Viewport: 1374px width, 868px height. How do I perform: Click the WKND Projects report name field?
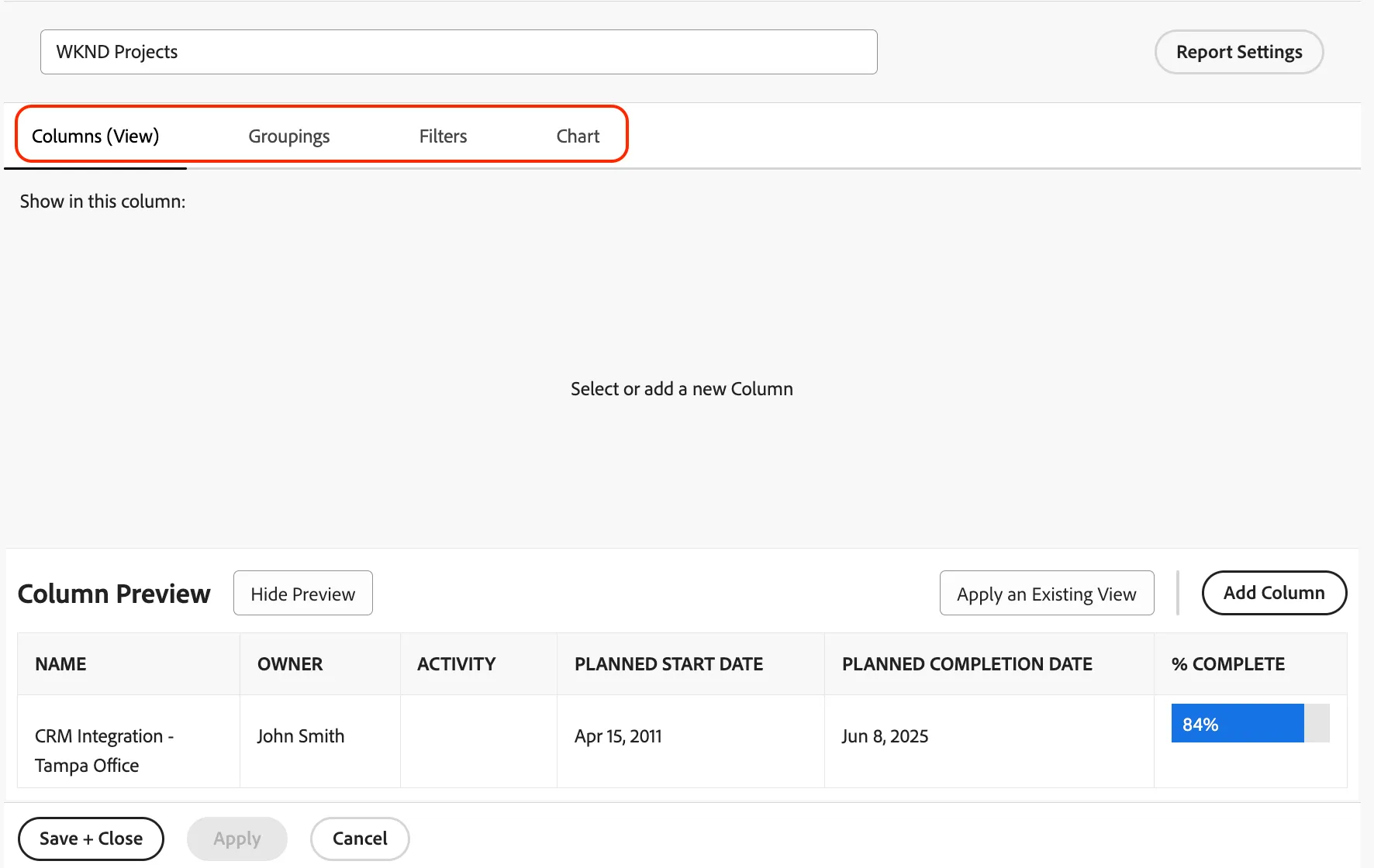[x=459, y=52]
